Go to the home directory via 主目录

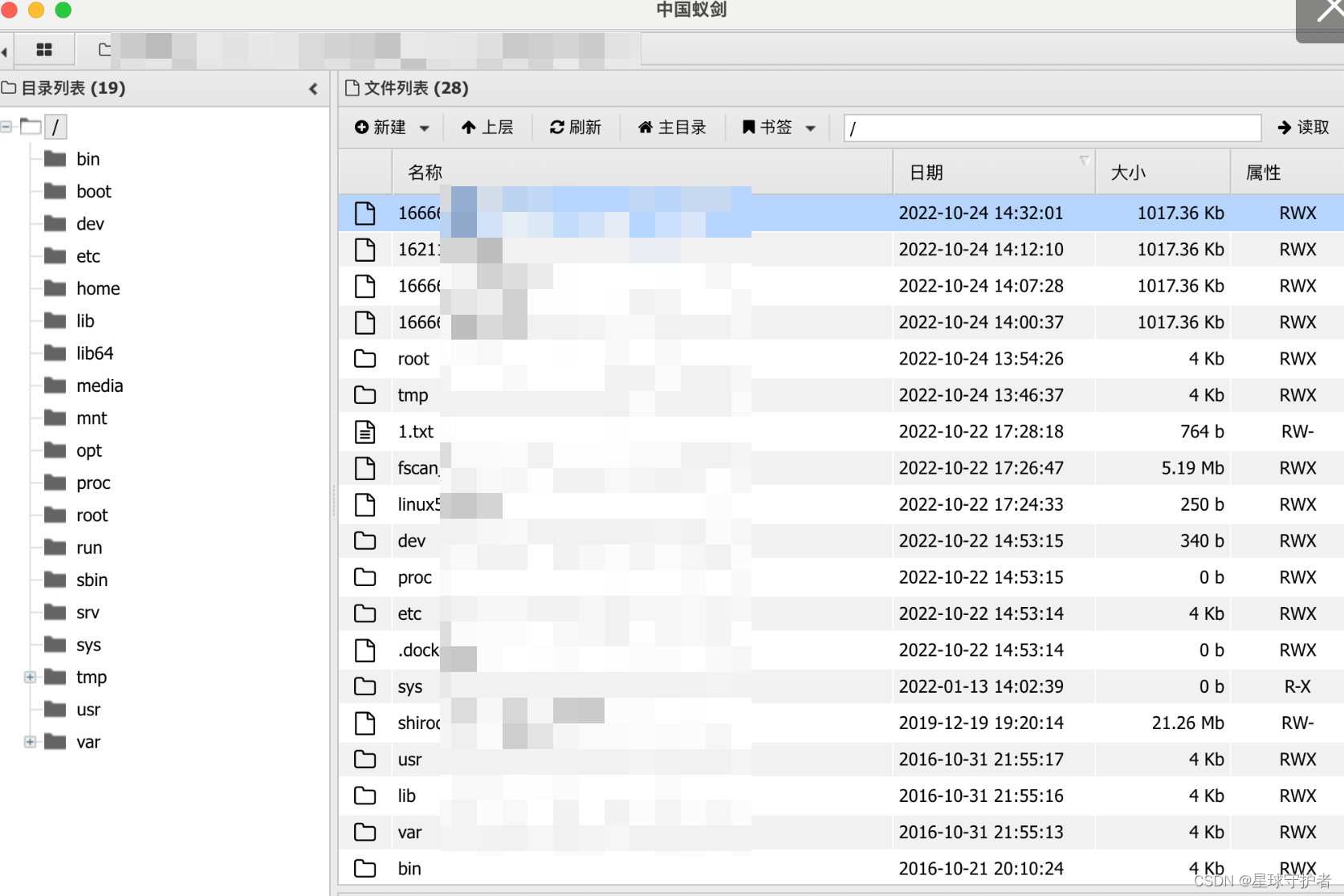tap(672, 128)
